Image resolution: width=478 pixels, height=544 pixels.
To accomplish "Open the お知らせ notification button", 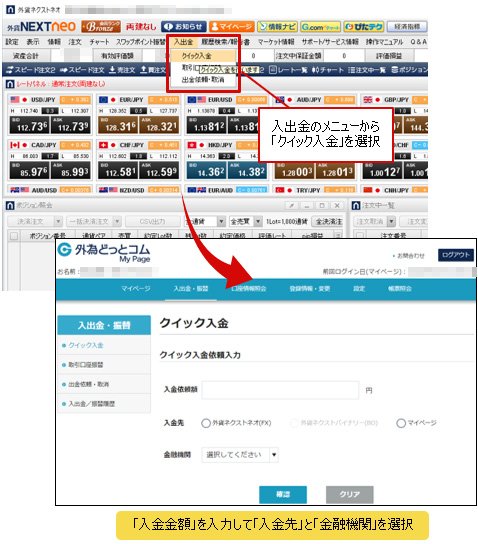I will [x=184, y=27].
